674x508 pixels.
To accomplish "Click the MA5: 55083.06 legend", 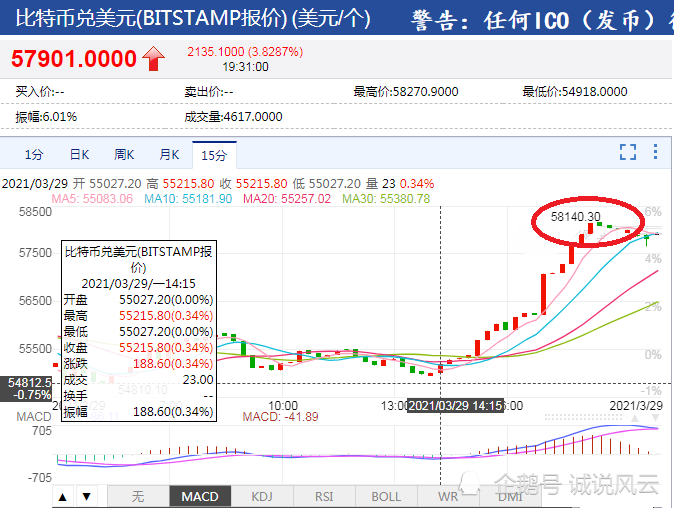I will tap(92, 199).
